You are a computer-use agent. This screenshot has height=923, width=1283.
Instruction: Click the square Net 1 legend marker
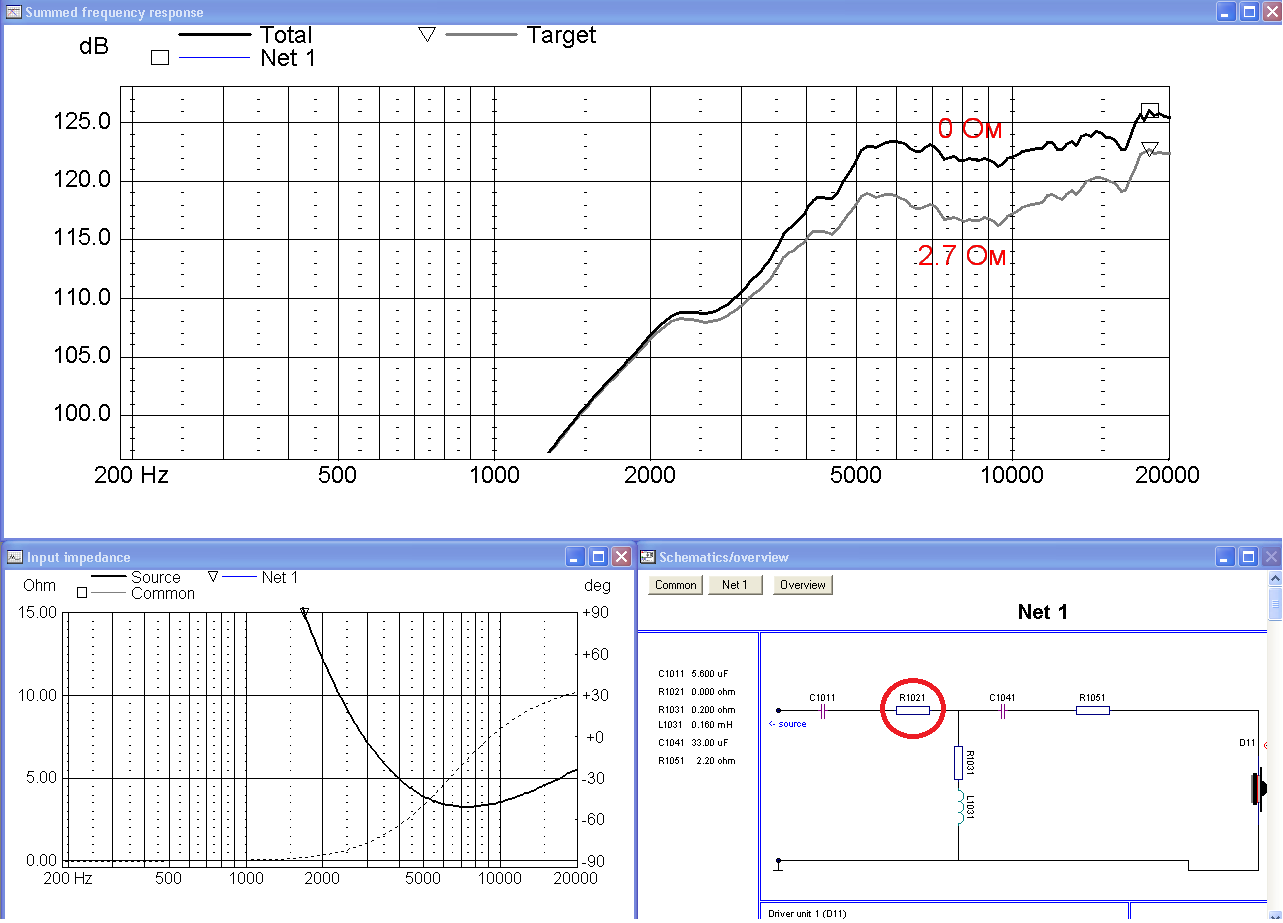[x=159, y=58]
